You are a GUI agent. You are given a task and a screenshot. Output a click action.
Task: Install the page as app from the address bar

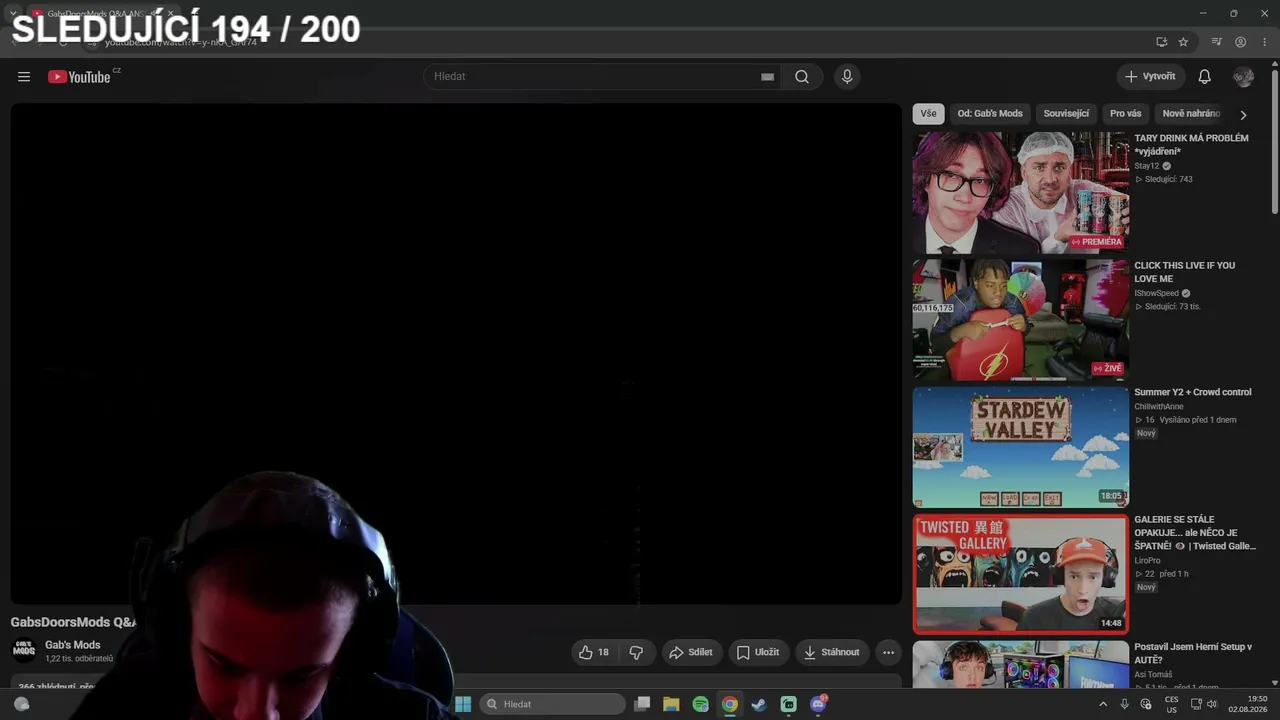1161,42
